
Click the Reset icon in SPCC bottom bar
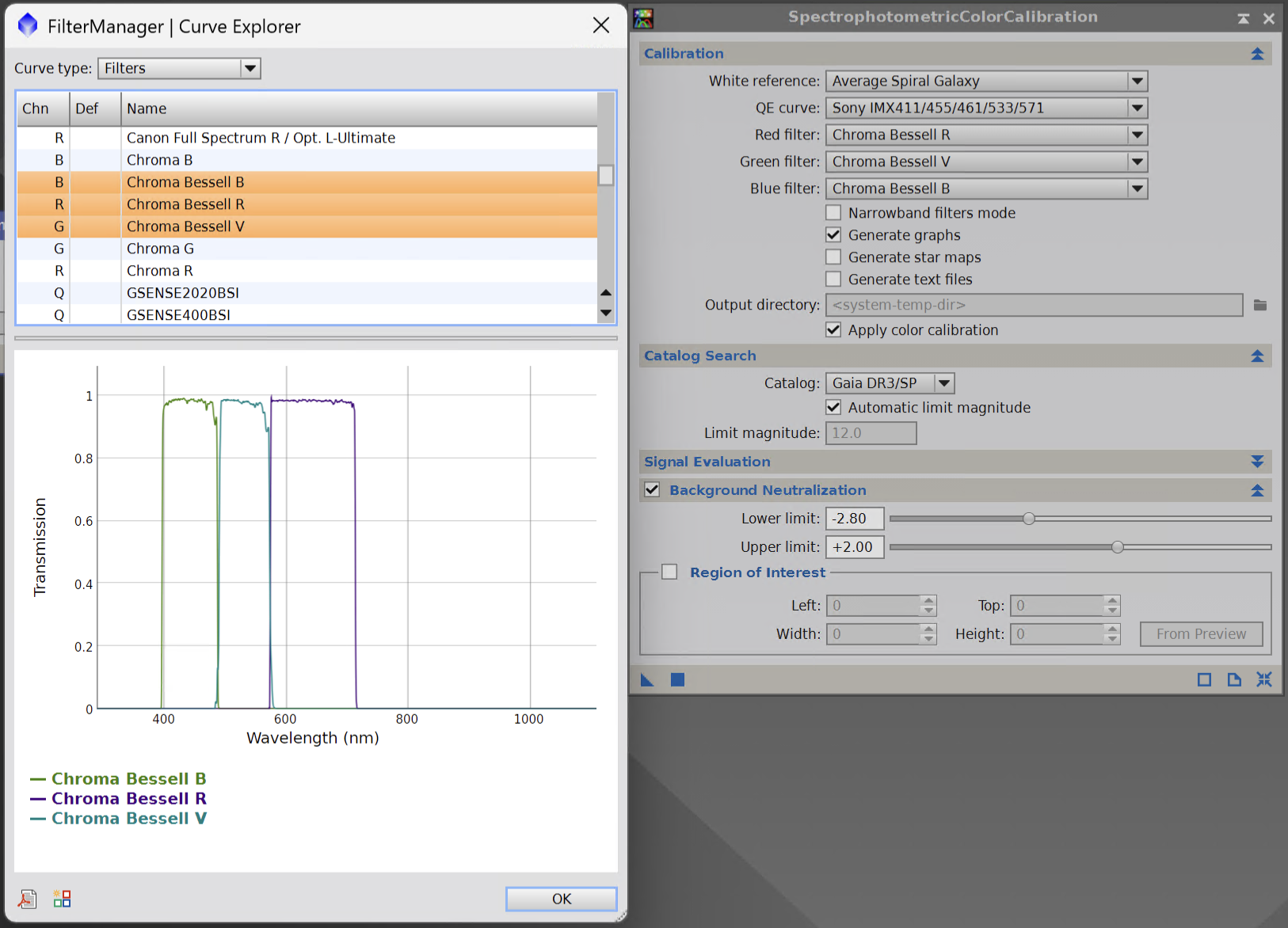1264,679
